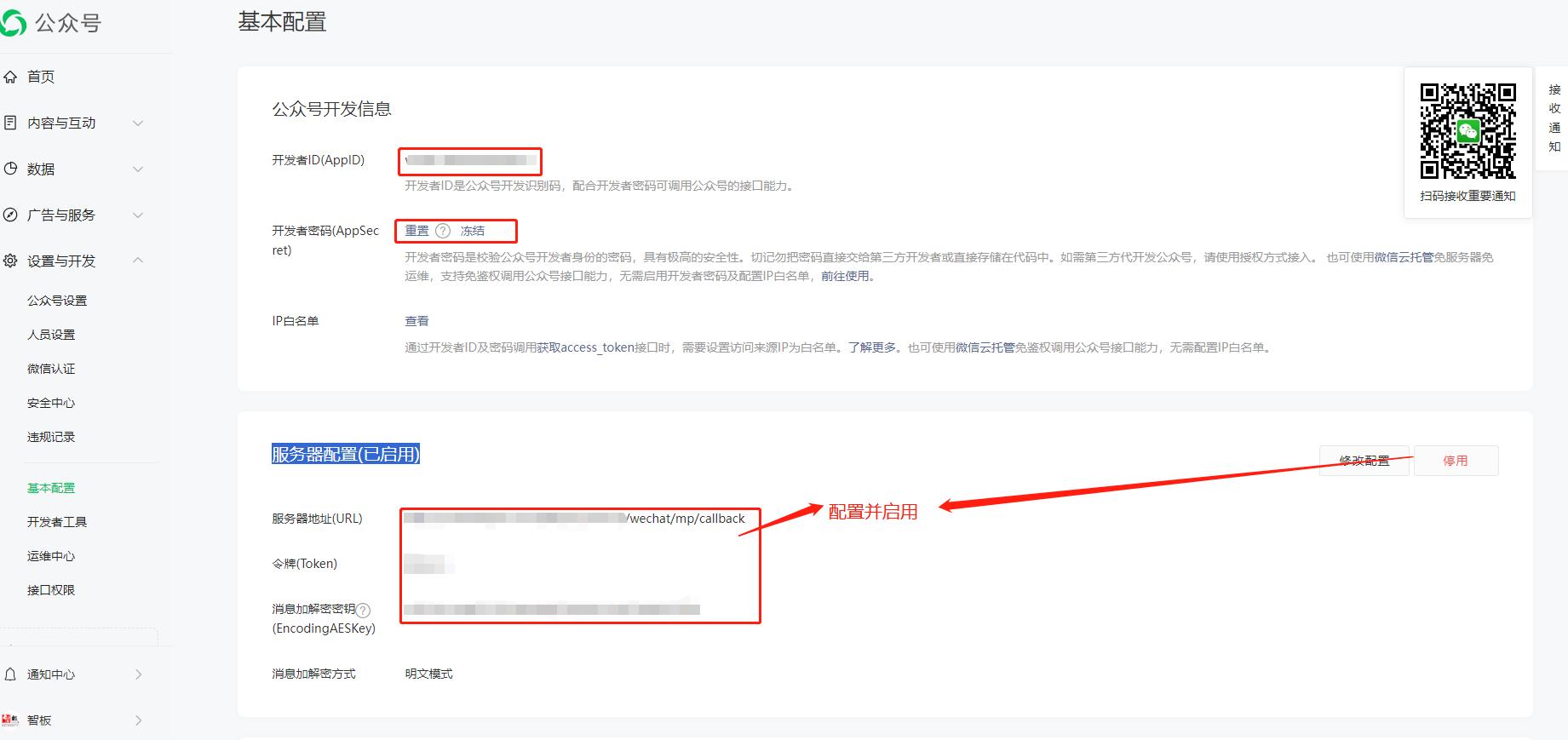This screenshot has height=740, width=1568.
Task: Click 查看 link for IP白名单
Action: [x=416, y=321]
